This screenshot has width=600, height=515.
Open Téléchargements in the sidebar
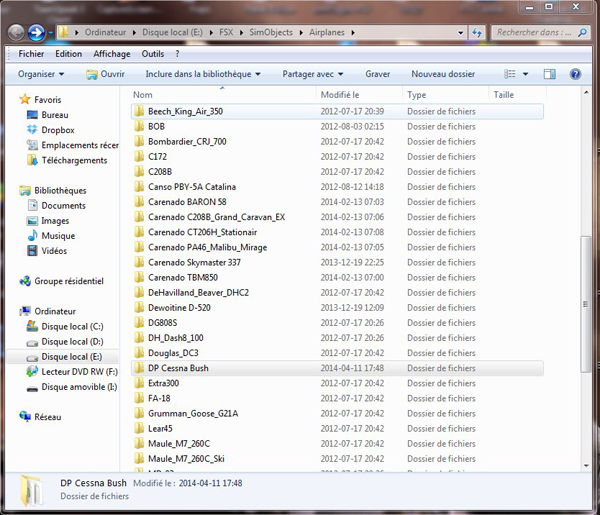click(x=74, y=160)
